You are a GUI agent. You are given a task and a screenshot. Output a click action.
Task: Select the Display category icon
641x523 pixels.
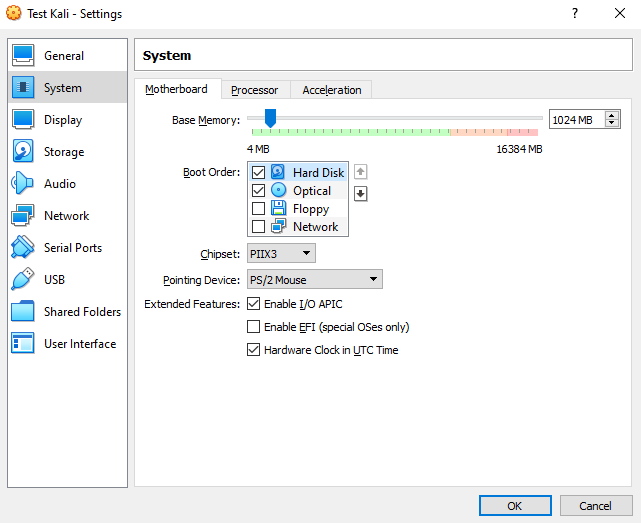click(24, 120)
